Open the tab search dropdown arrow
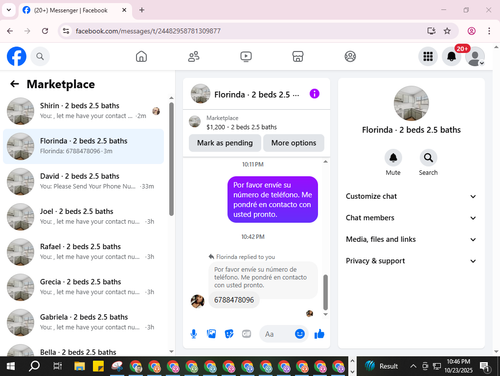 9,10
